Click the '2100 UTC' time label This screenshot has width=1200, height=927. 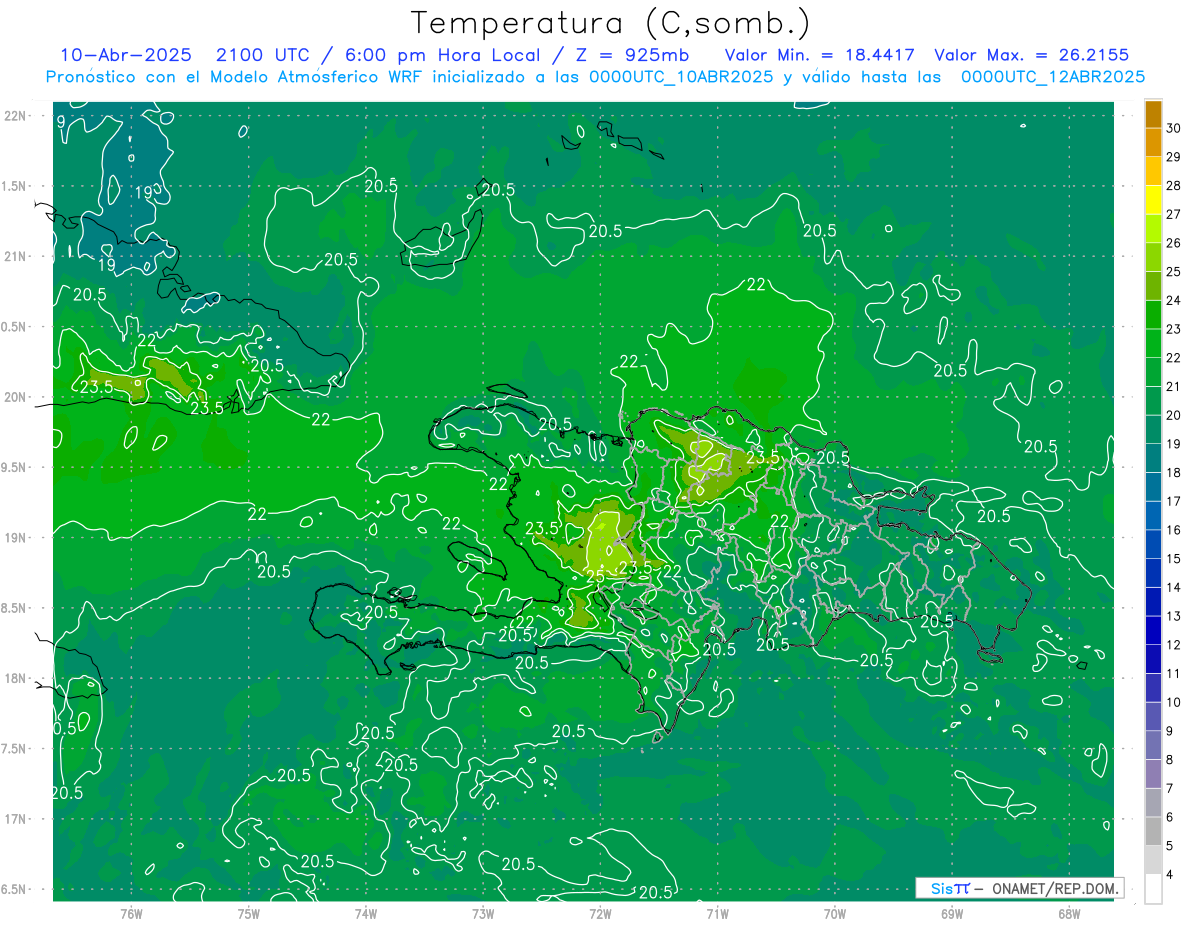pyautogui.click(x=265, y=55)
